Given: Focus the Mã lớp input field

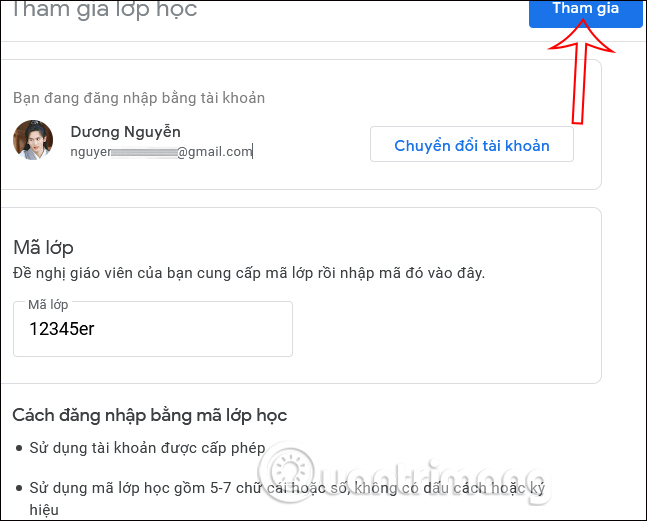Looking at the screenshot, I should 153,329.
